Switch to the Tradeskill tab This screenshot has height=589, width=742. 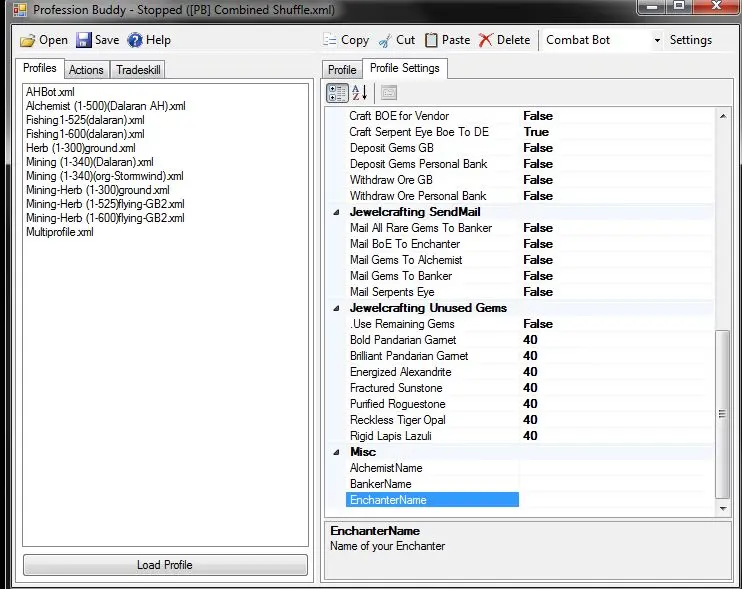pyautogui.click(x=138, y=70)
